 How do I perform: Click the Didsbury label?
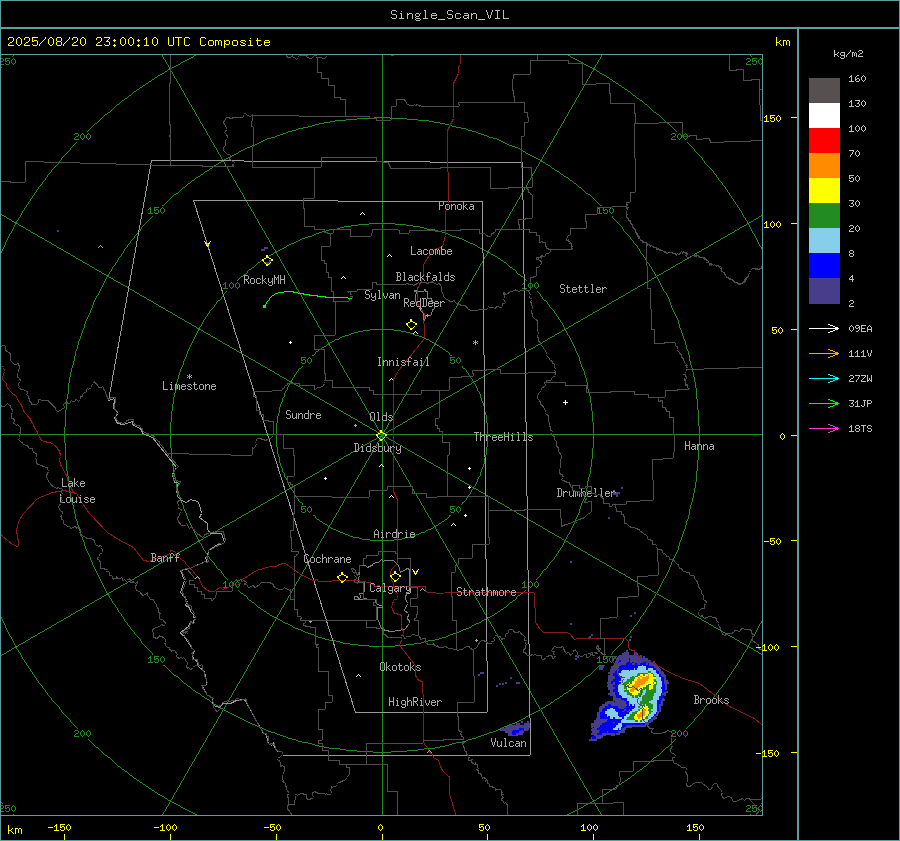[x=377, y=448]
